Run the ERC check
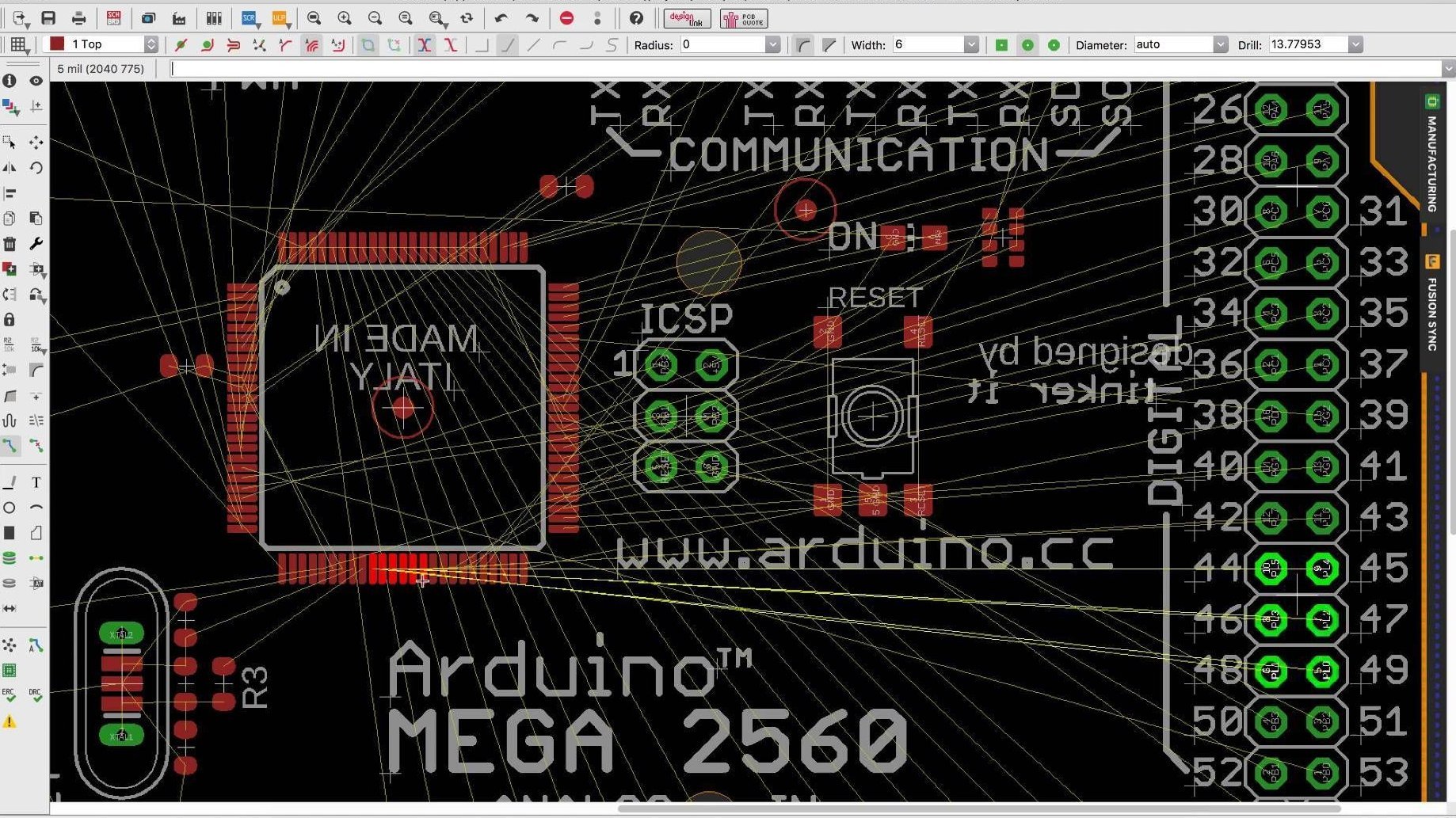This screenshot has height=818, width=1456. click(10, 695)
